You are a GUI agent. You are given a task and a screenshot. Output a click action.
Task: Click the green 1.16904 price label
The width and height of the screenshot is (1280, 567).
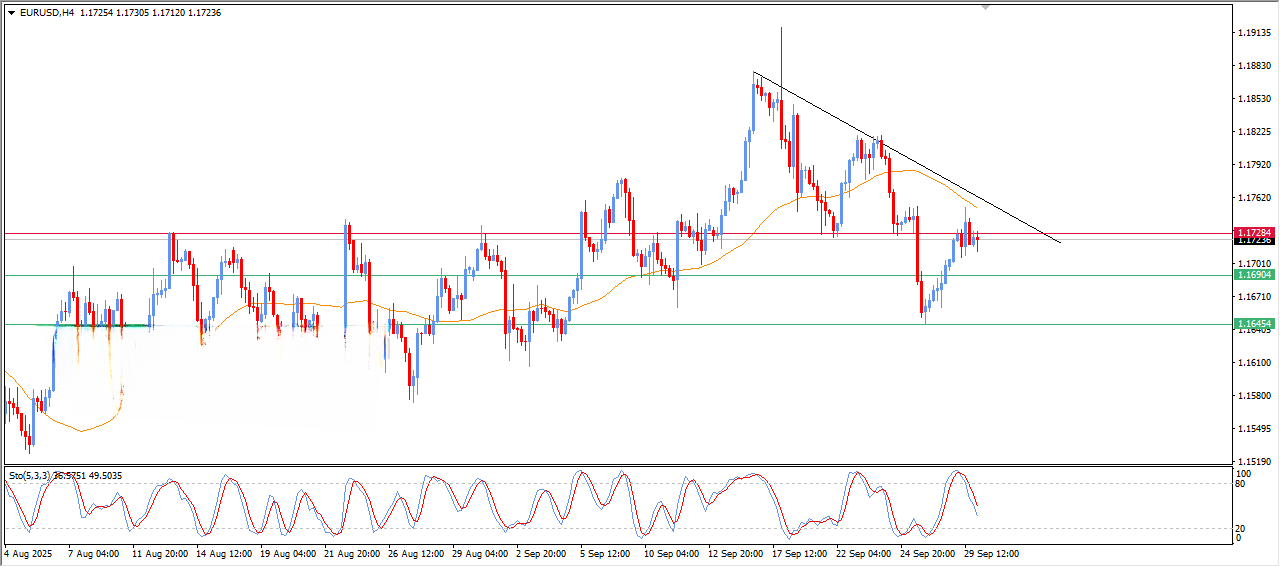click(1254, 275)
